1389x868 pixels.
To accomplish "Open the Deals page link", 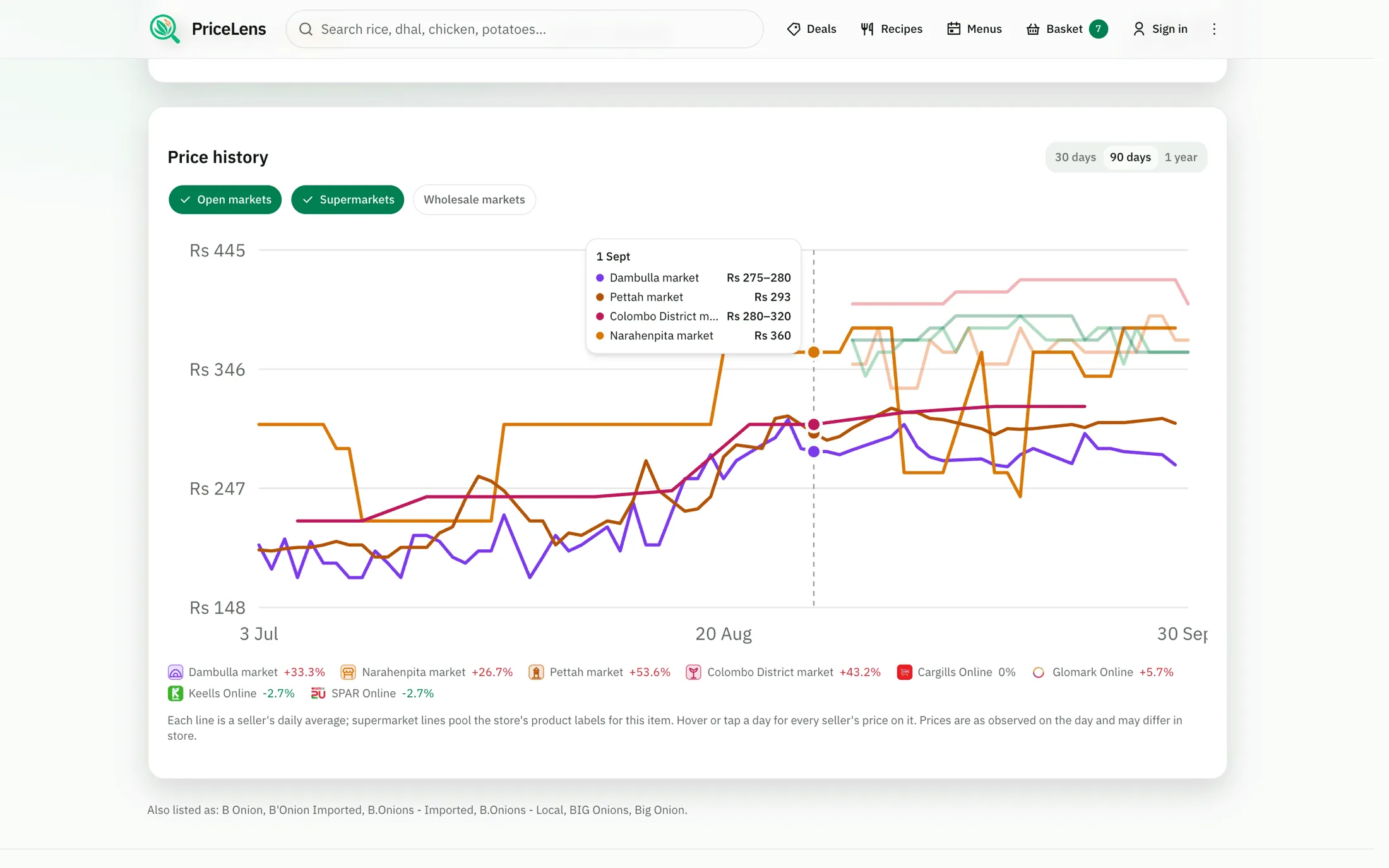I will point(811,29).
